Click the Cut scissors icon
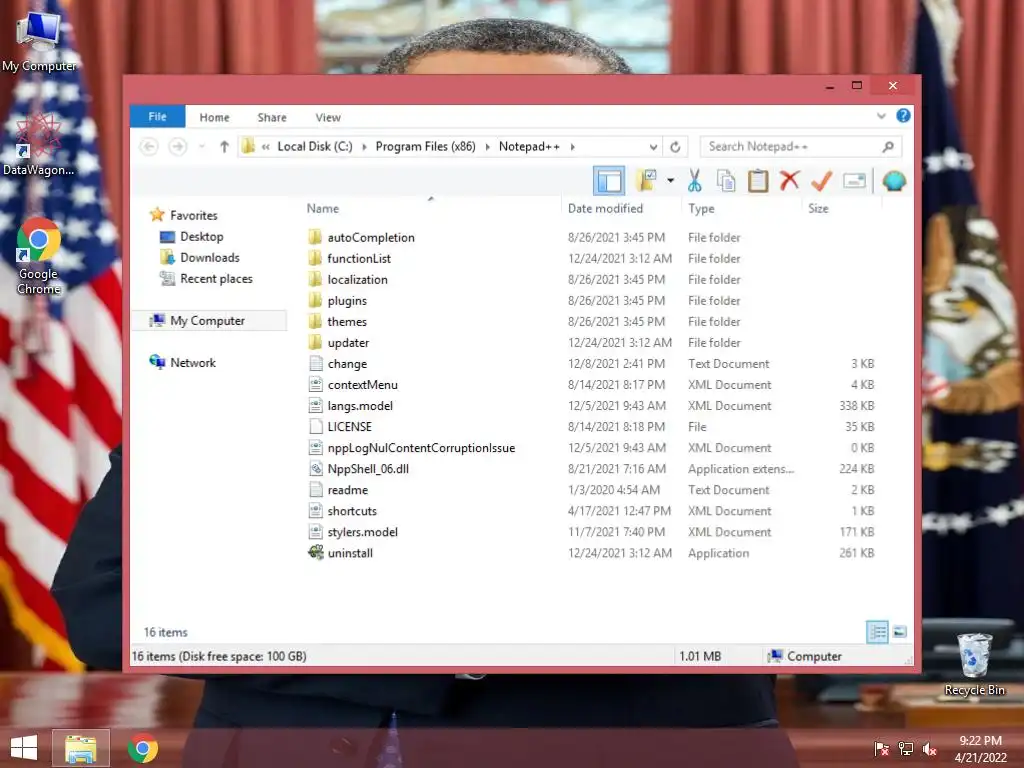This screenshot has width=1024, height=768. point(694,181)
